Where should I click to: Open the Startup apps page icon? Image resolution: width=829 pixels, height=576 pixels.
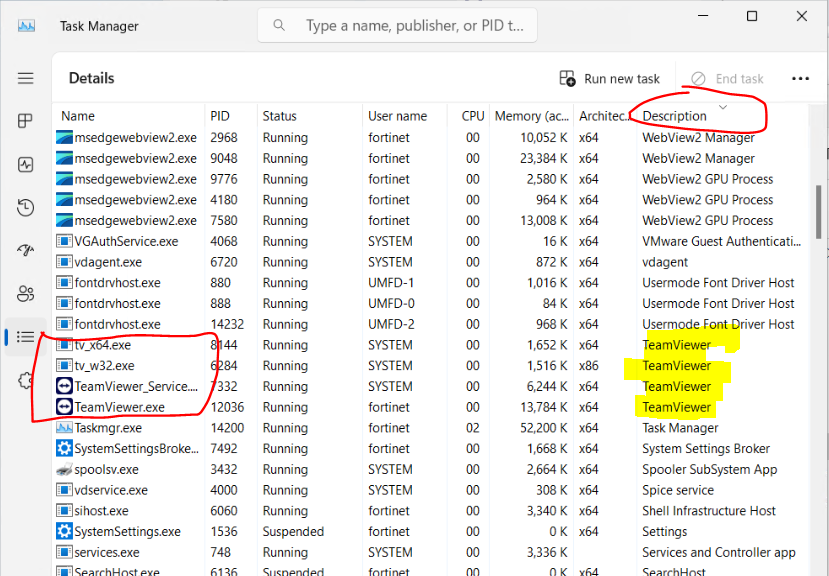click(x=25, y=250)
